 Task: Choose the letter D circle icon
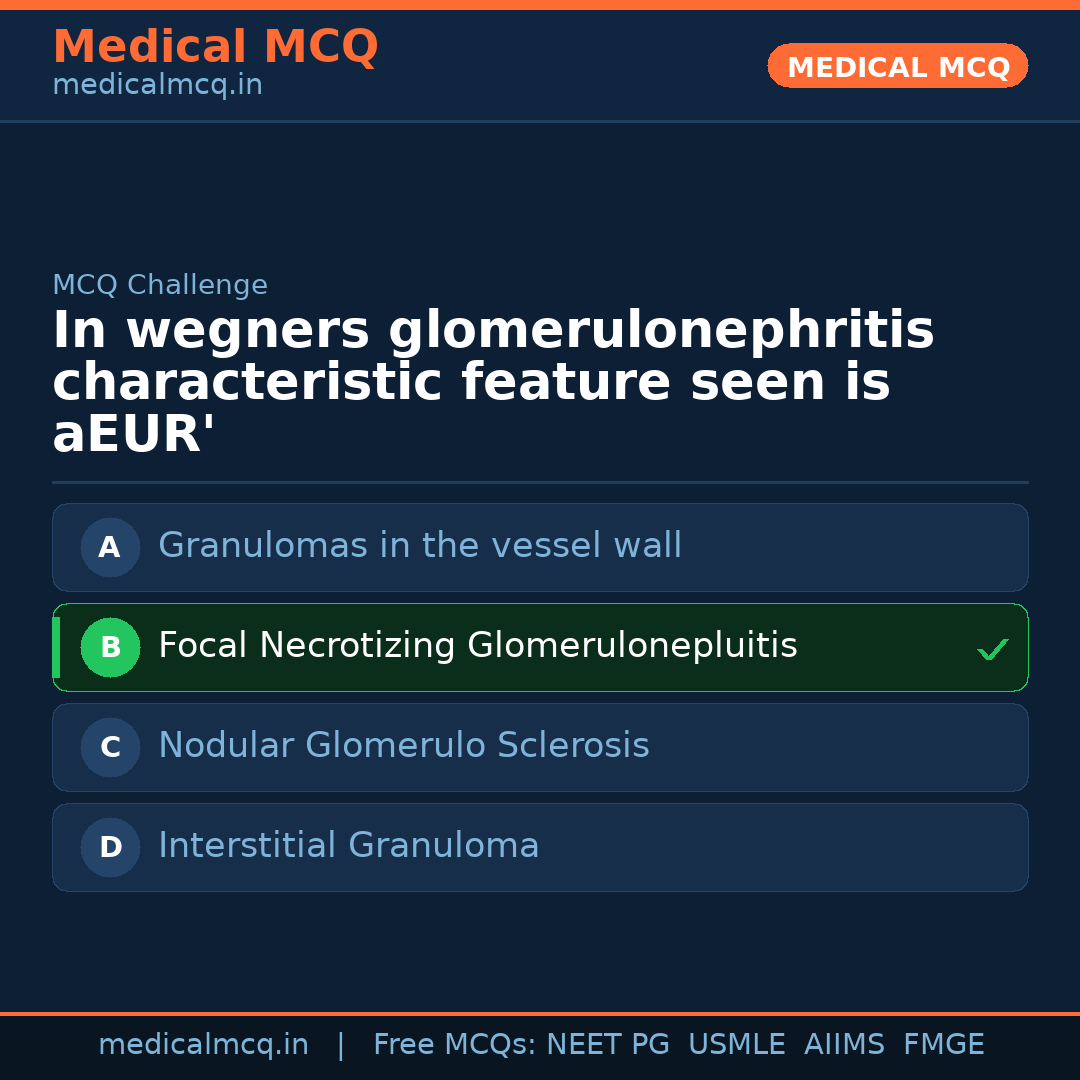point(110,847)
